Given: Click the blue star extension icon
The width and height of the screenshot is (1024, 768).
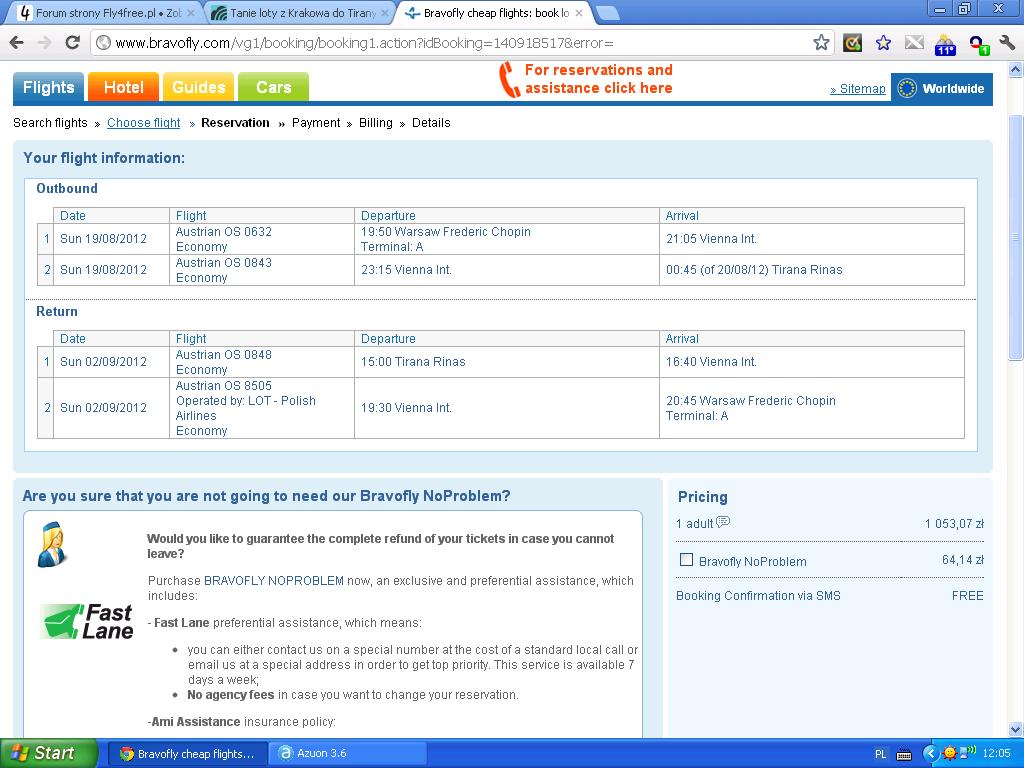Looking at the screenshot, I should click(883, 43).
